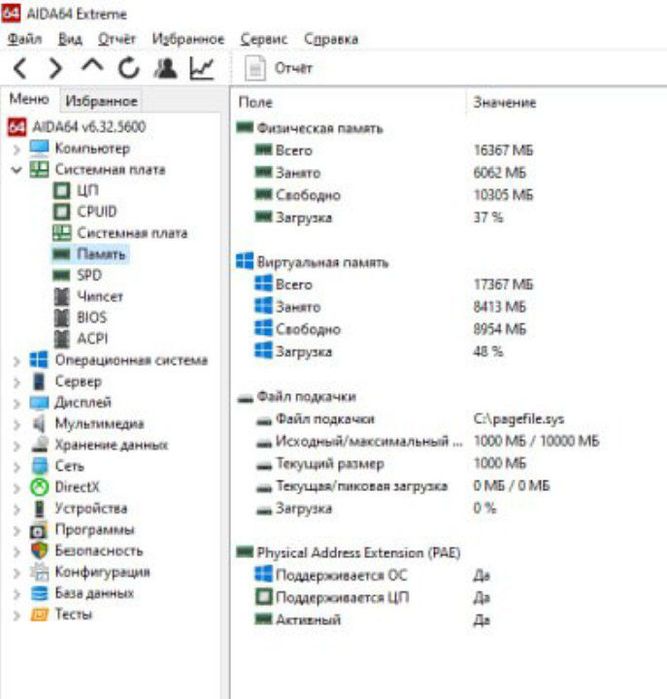Expand the Сервер node
The image size is (667, 699).
coord(16,382)
